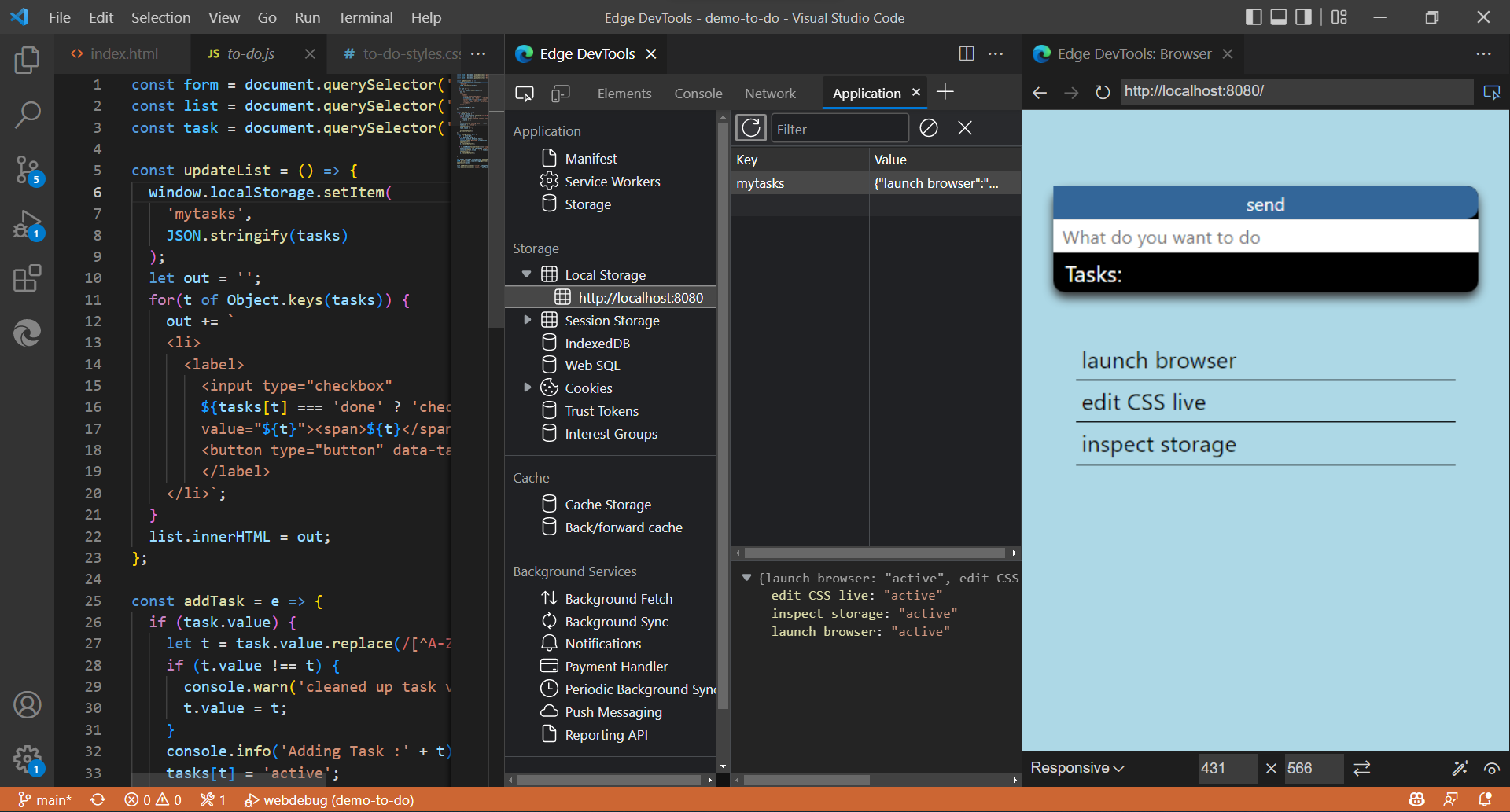1510x812 pixels.
Task: Open the Responsive device dropdown
Action: pos(1077,768)
